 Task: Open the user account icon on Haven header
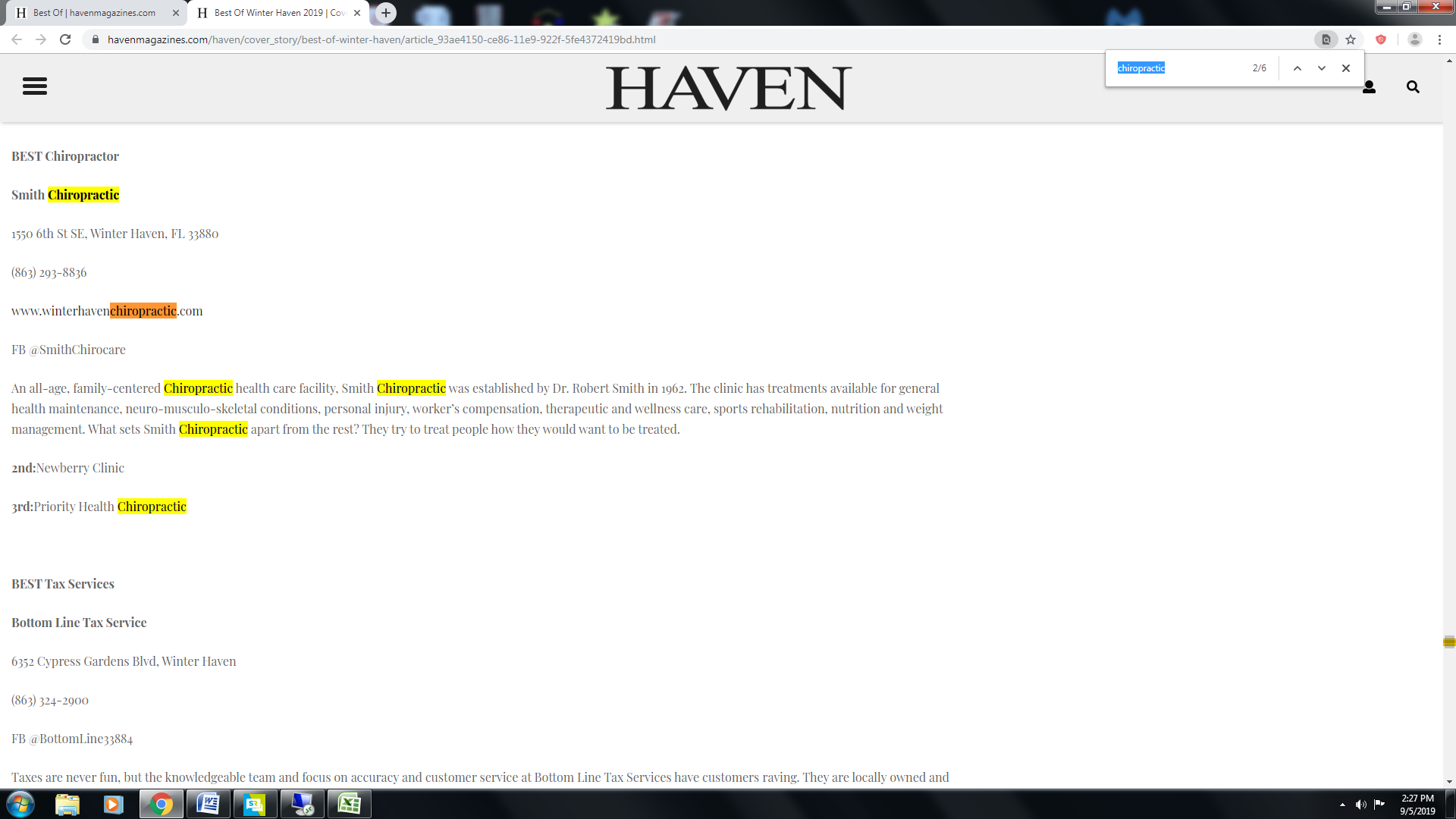click(1369, 87)
